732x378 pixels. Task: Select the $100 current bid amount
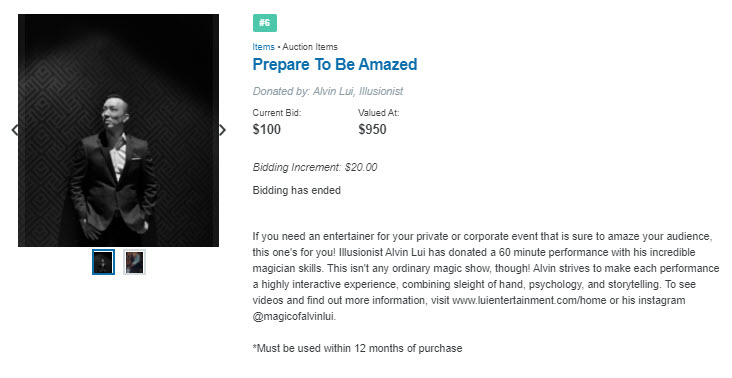point(267,129)
